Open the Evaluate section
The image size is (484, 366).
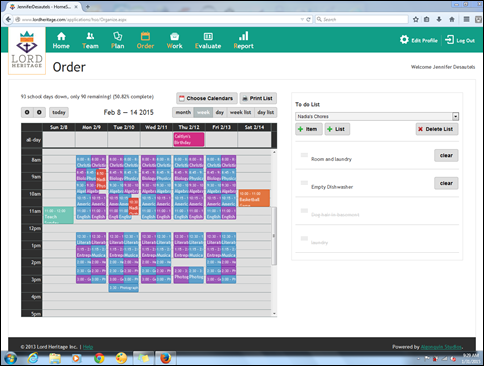[x=208, y=40]
